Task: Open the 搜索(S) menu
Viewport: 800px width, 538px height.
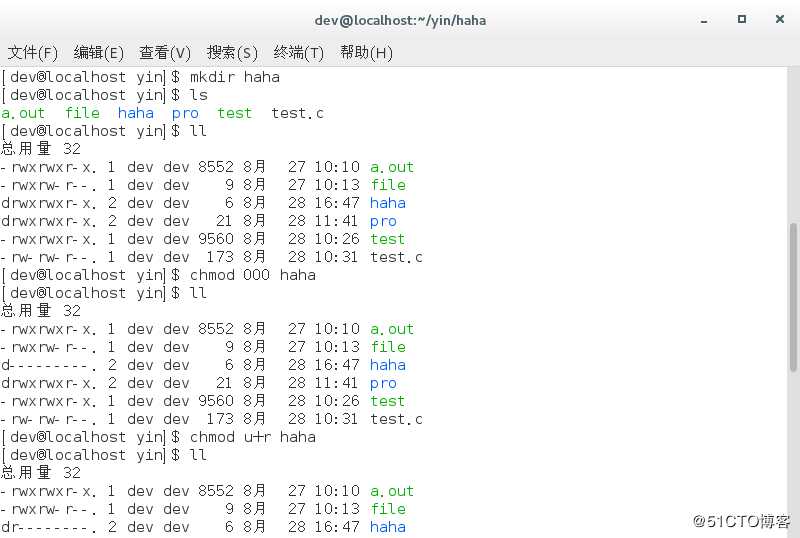Action: [232, 53]
